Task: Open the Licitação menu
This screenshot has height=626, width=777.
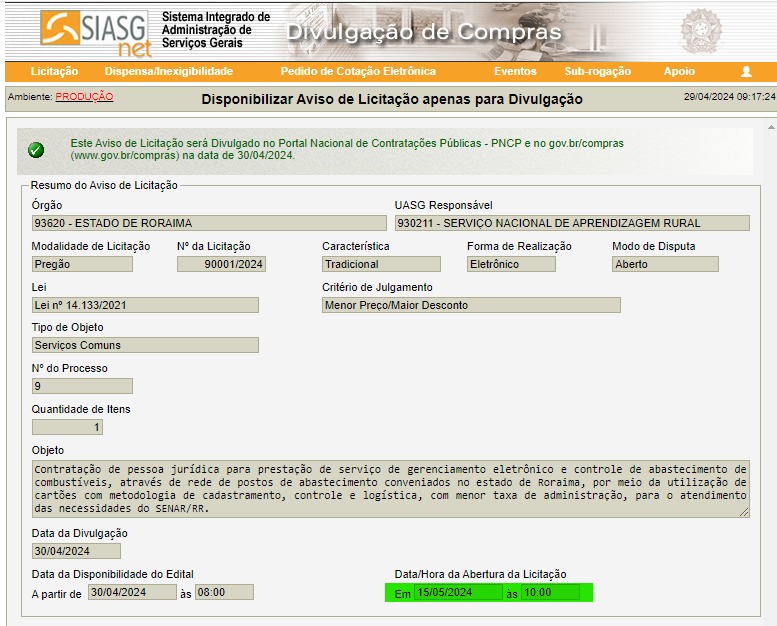Action: point(55,71)
